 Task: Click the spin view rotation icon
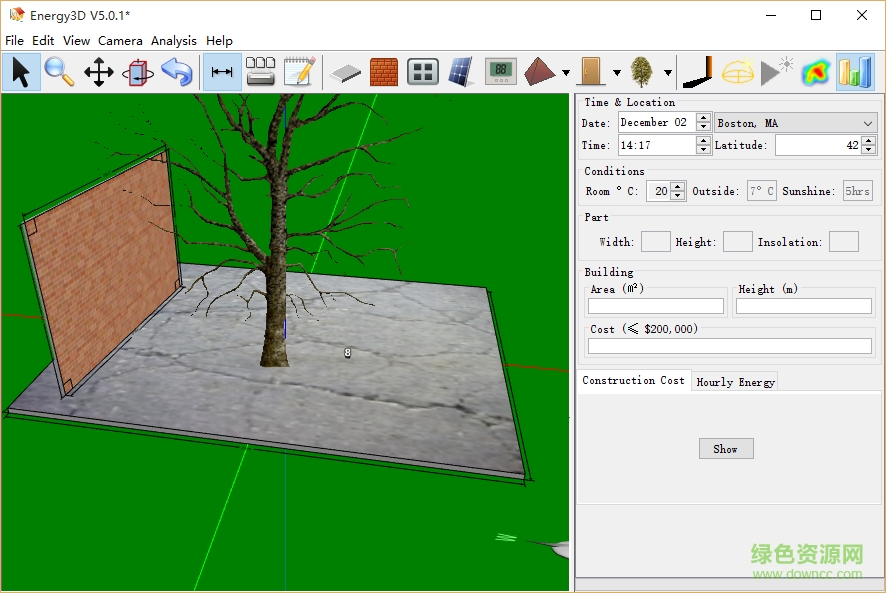pyautogui.click(x=137, y=72)
